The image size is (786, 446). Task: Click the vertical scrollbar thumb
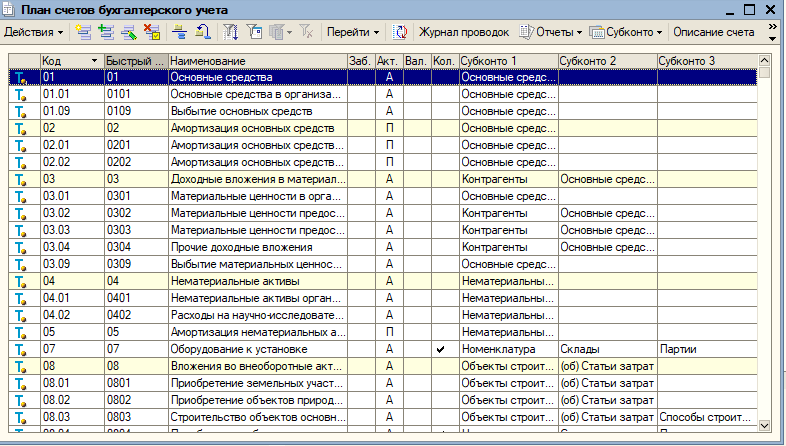point(764,73)
